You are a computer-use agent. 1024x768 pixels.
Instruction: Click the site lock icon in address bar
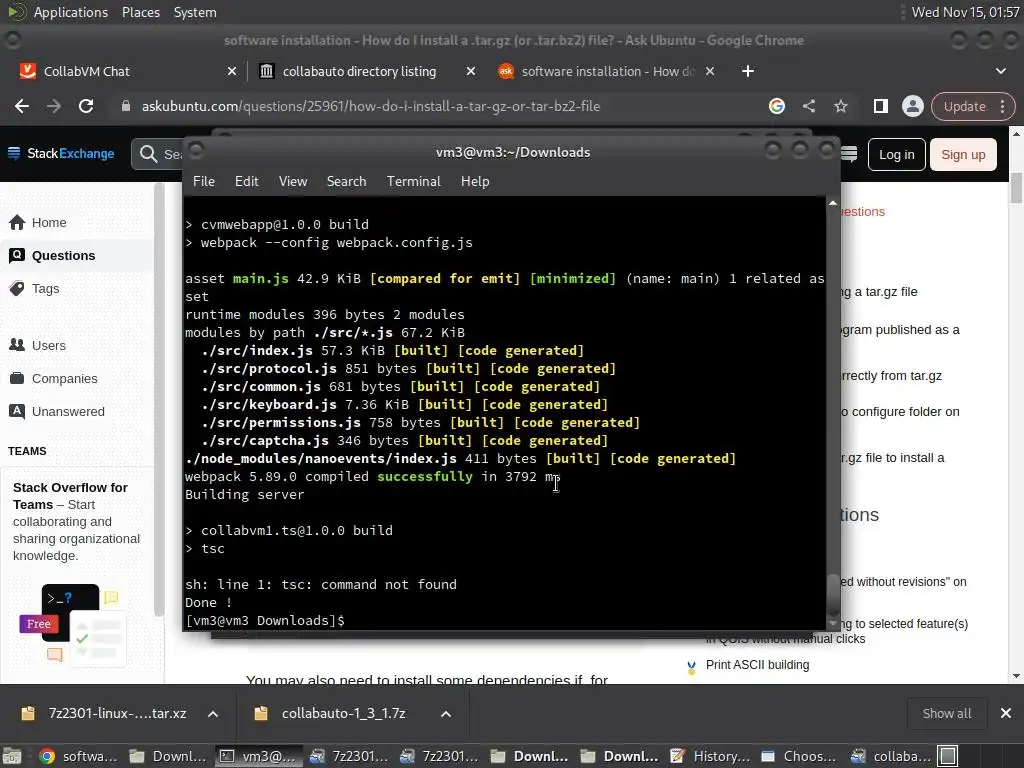[x=125, y=106]
